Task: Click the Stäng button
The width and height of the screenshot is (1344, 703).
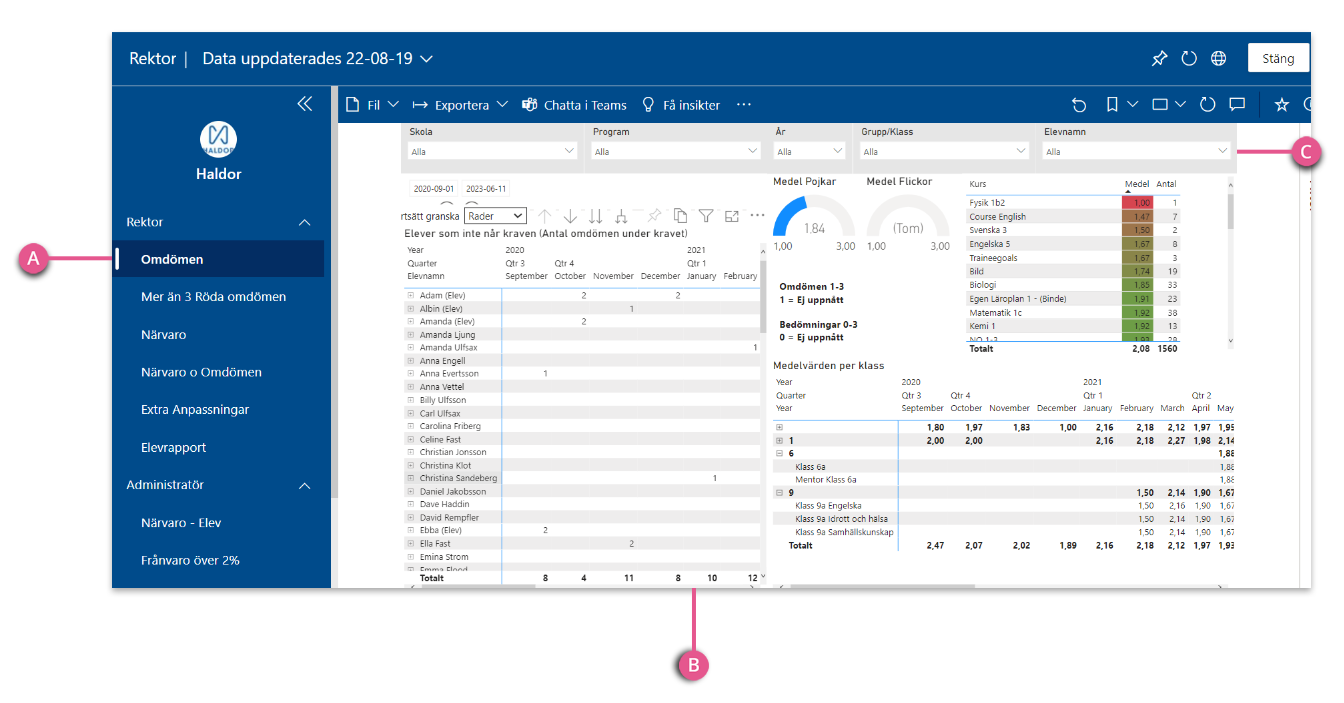Action: point(1278,58)
